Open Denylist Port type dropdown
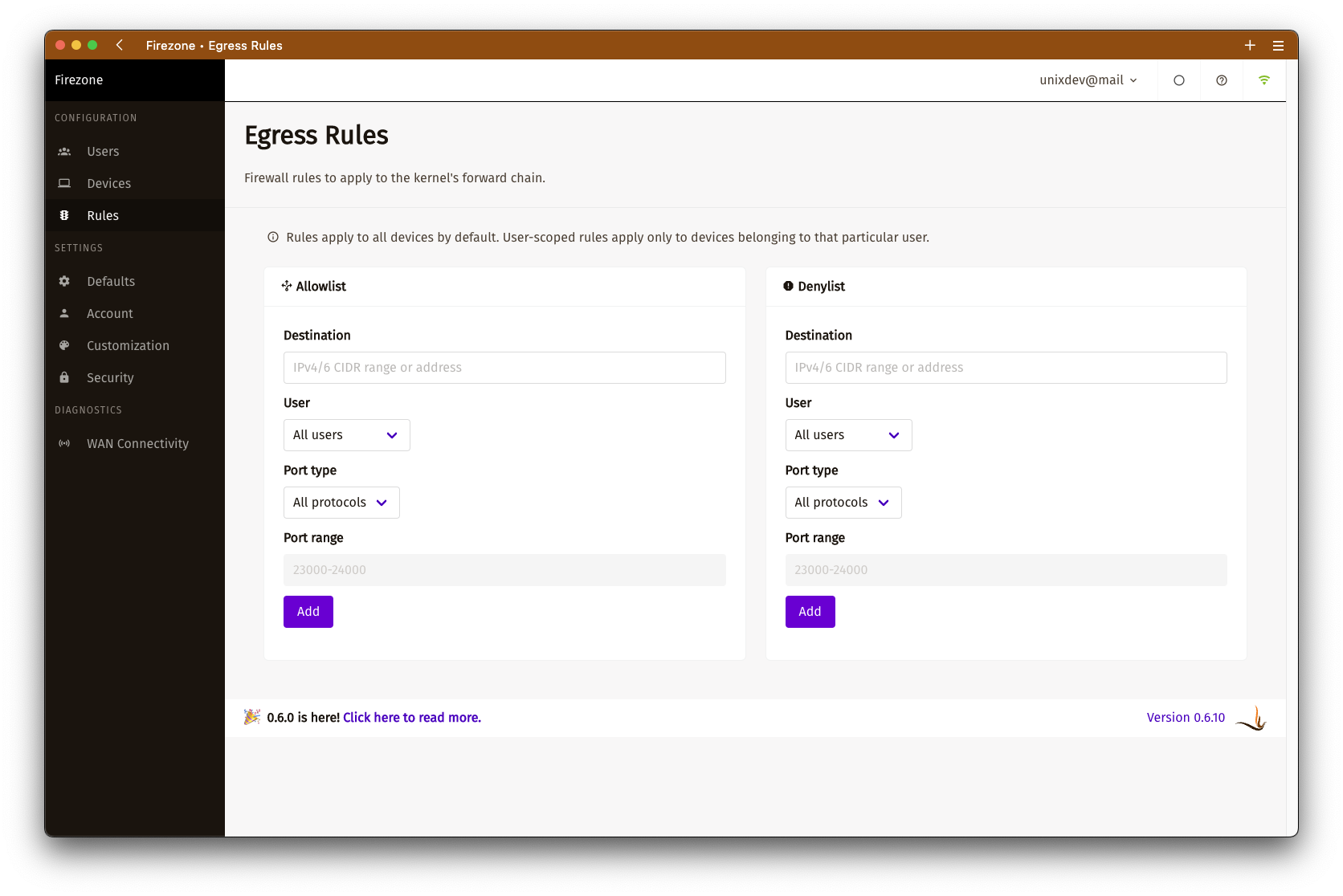Screen dimensions: 1343x896 click(x=843, y=503)
